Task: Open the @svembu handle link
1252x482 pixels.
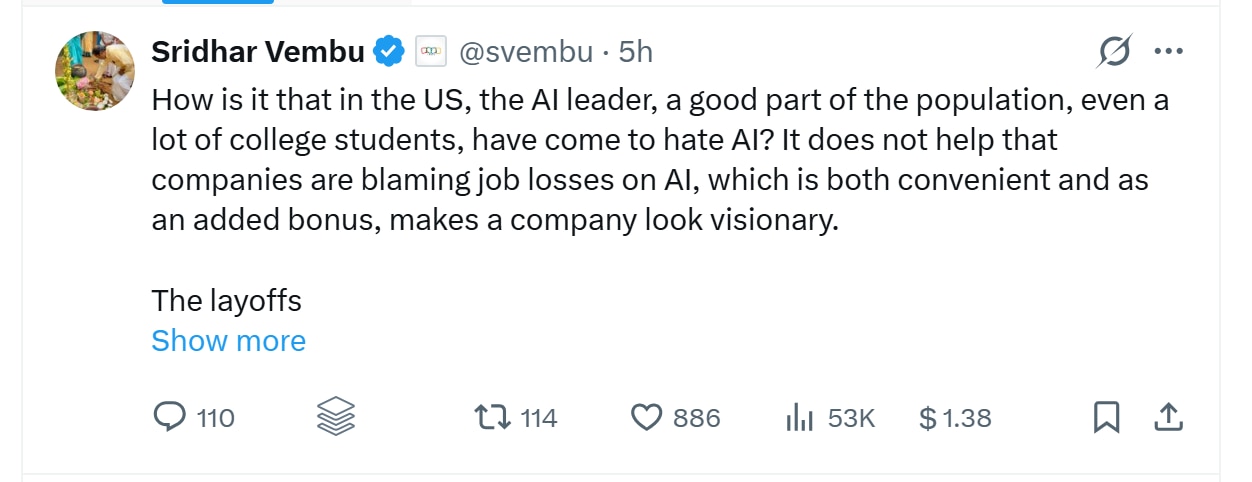Action: 526,52
